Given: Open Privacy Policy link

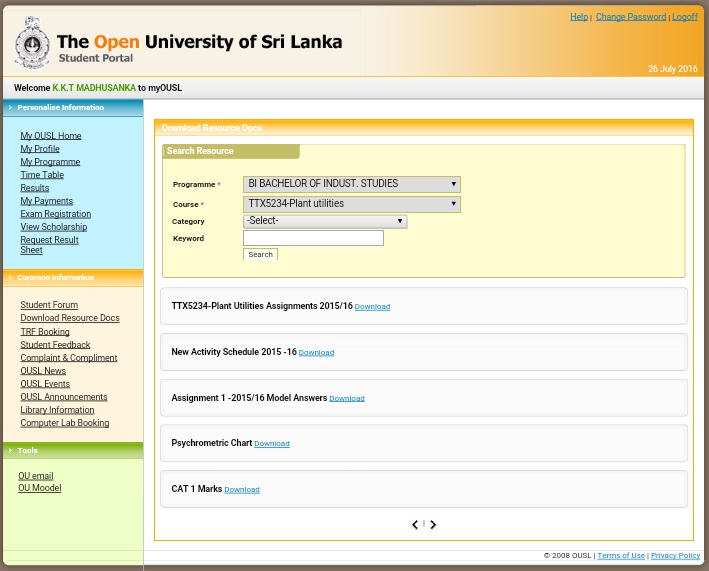Looking at the screenshot, I should pyautogui.click(x=675, y=556).
